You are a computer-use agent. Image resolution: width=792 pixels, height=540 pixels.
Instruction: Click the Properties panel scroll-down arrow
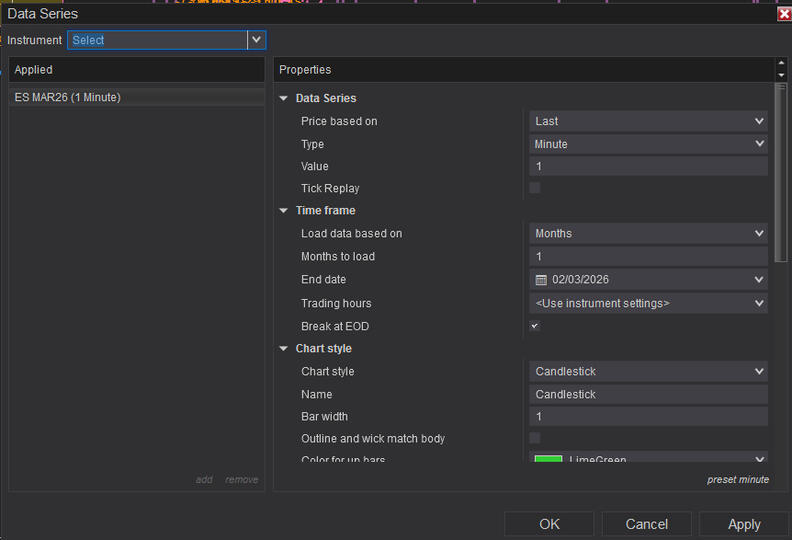pos(781,76)
